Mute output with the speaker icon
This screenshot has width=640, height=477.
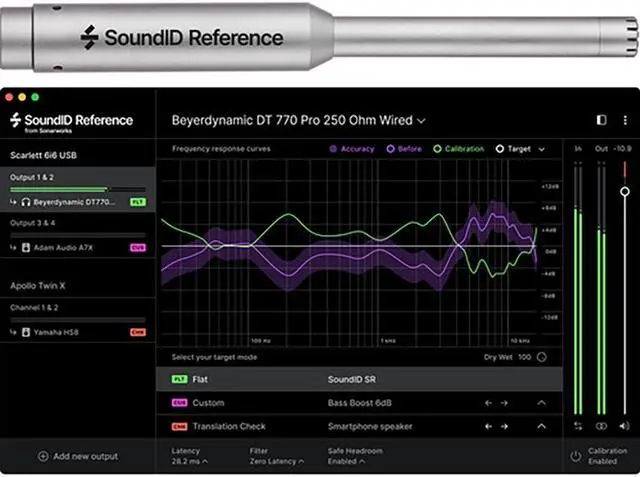point(624,426)
